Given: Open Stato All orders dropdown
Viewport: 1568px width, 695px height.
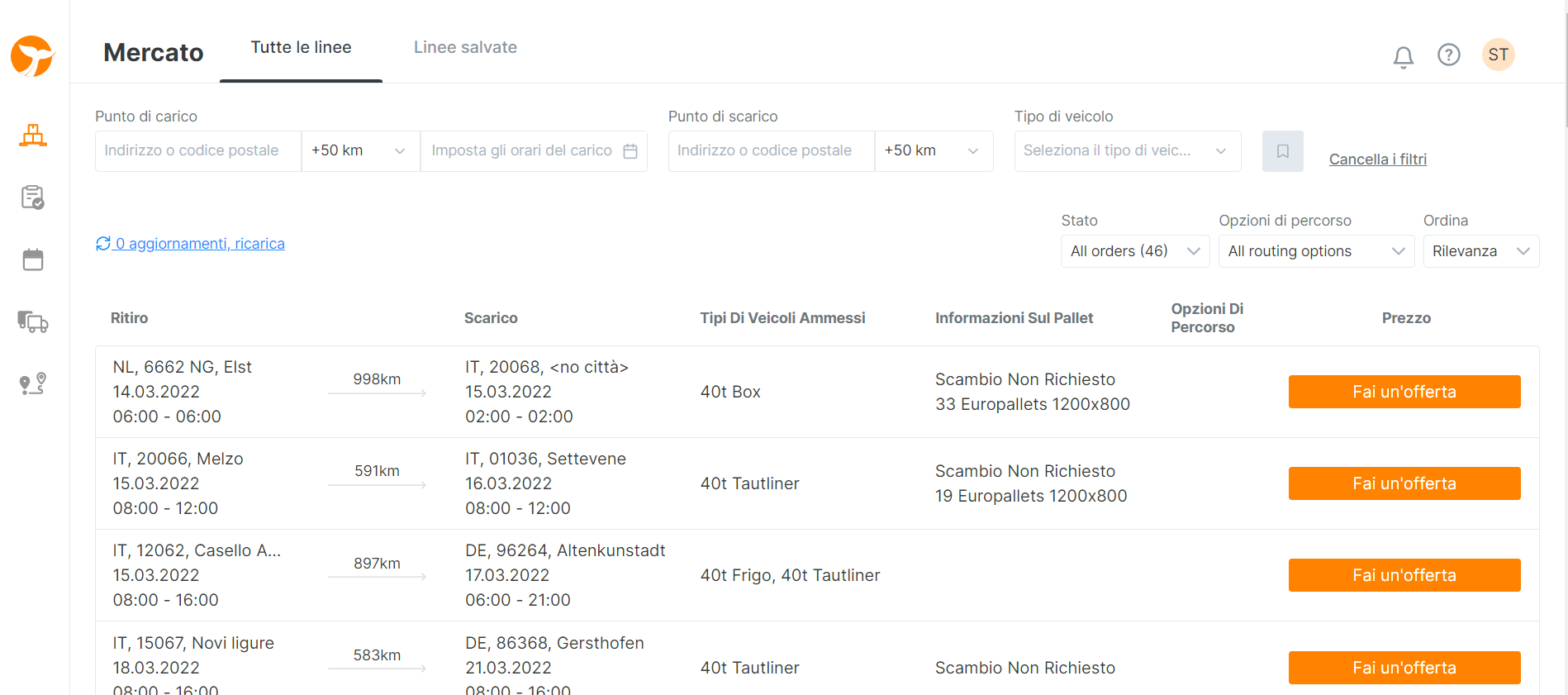Looking at the screenshot, I should click(x=1135, y=251).
